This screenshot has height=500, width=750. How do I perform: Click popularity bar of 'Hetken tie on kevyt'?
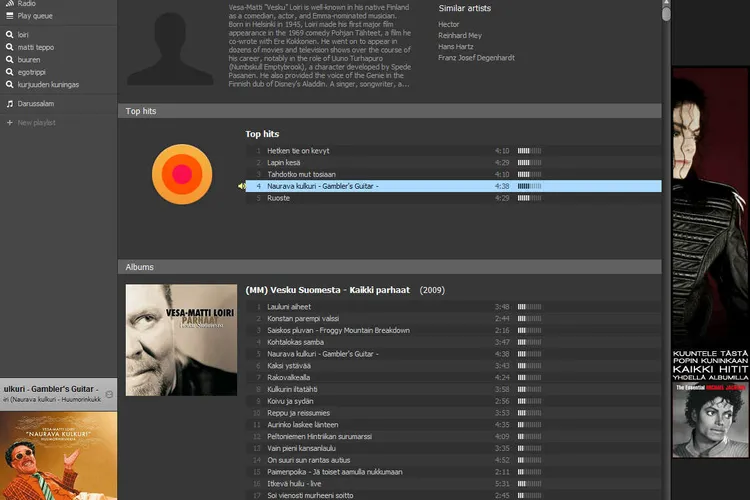pyautogui.click(x=529, y=151)
